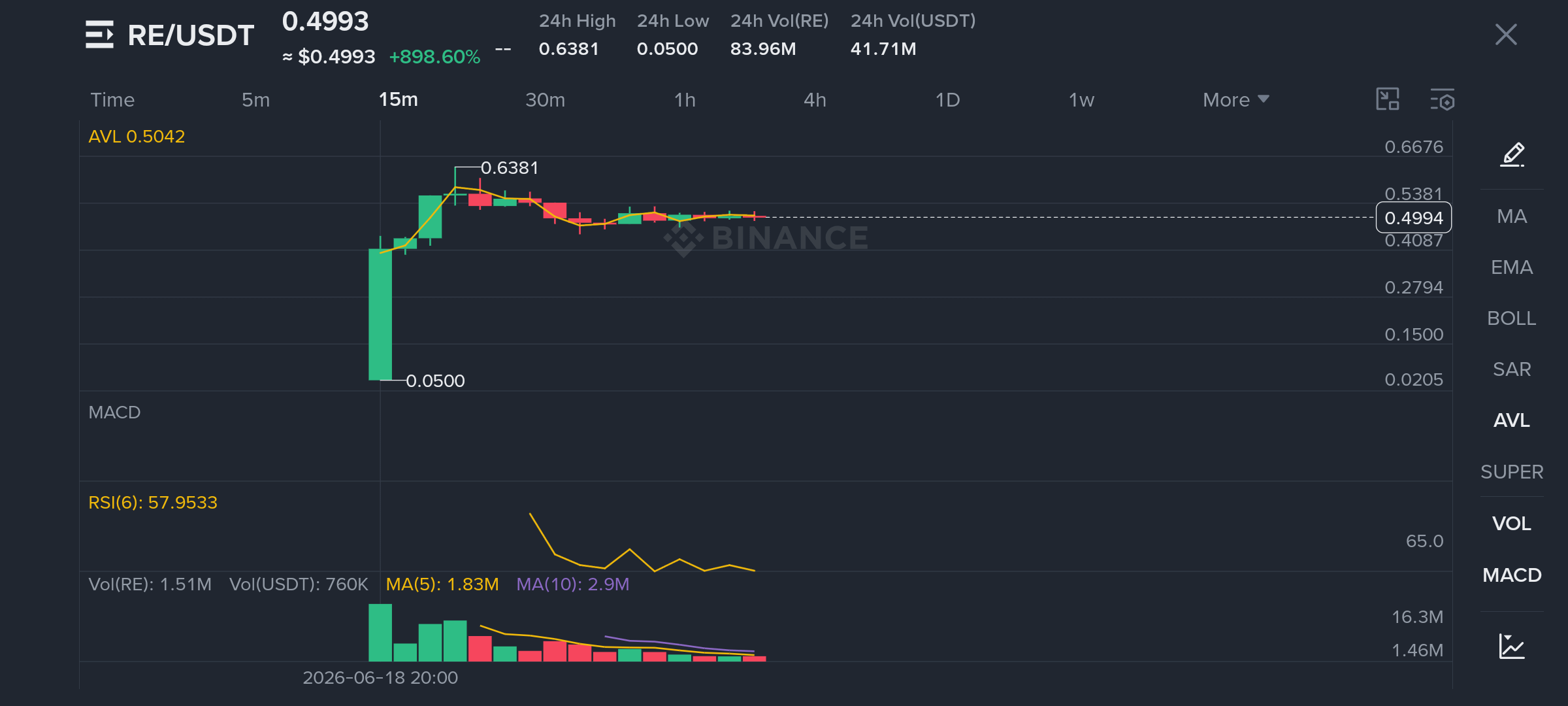Tap the 2026-06-18 20:00 time label
The height and width of the screenshot is (706, 1568).
coord(380,678)
